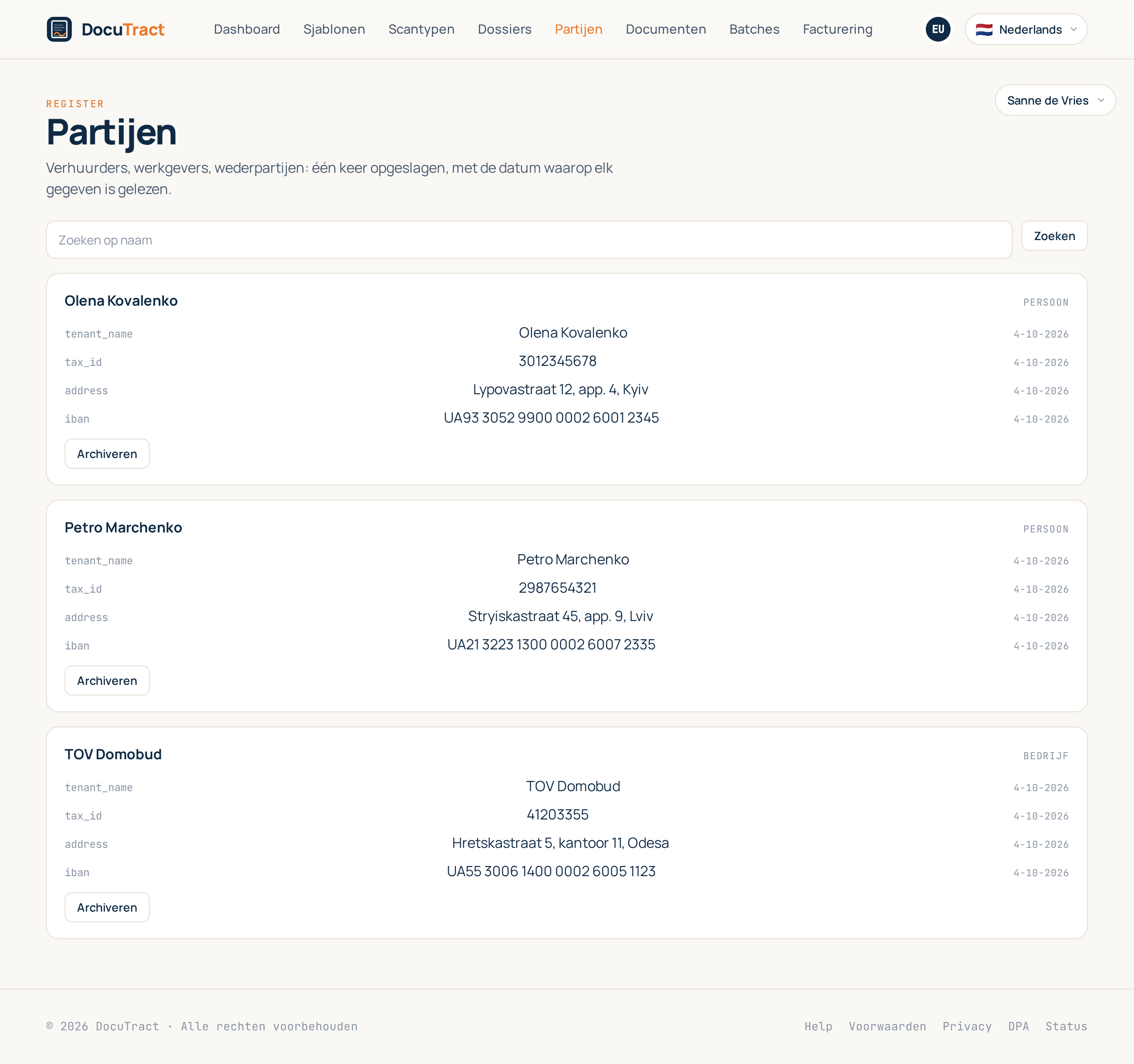This screenshot has height=1064, width=1134.
Task: Switch to Scantypen in the navigation
Action: (x=422, y=29)
